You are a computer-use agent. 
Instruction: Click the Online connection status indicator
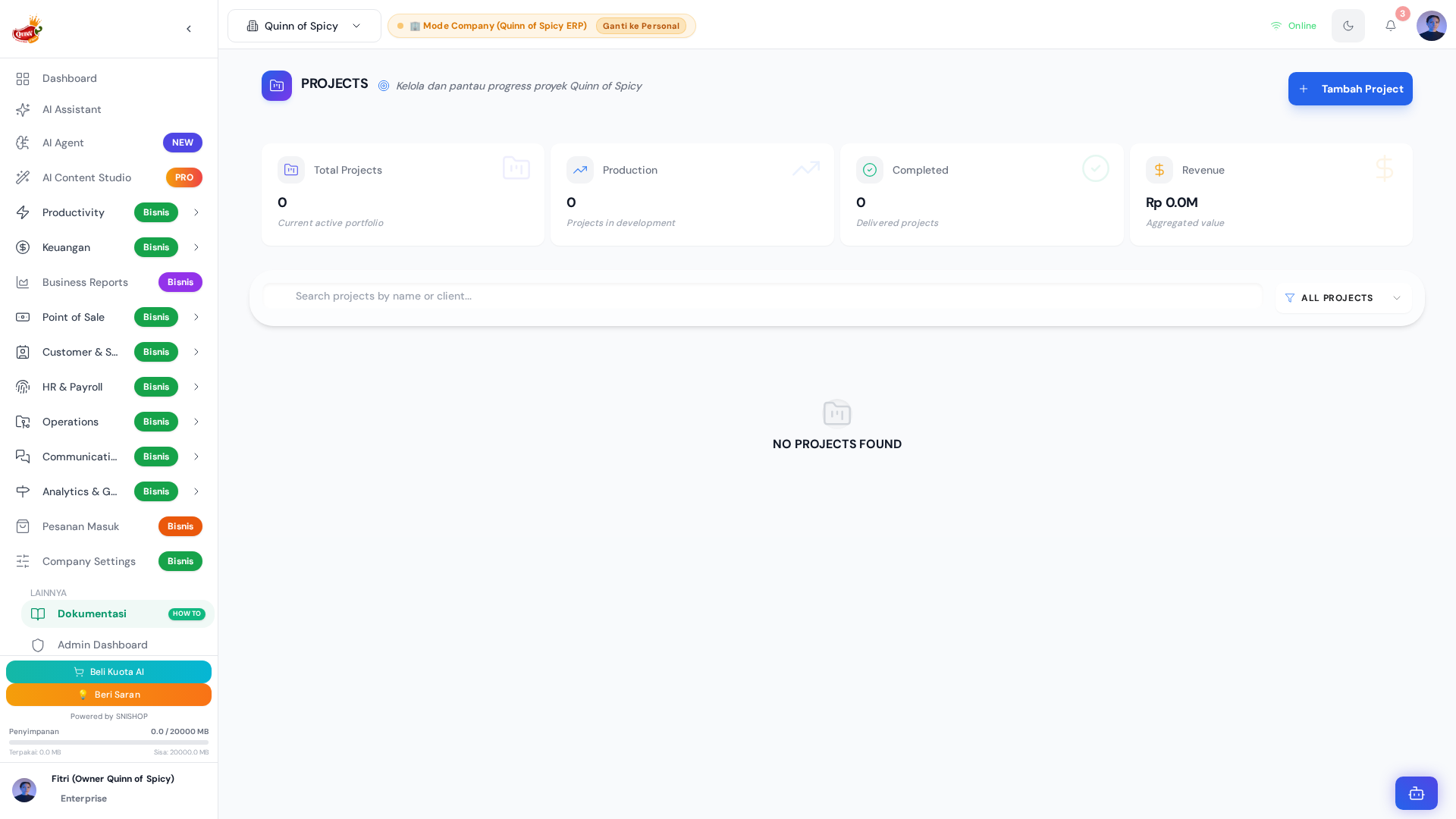(1294, 26)
